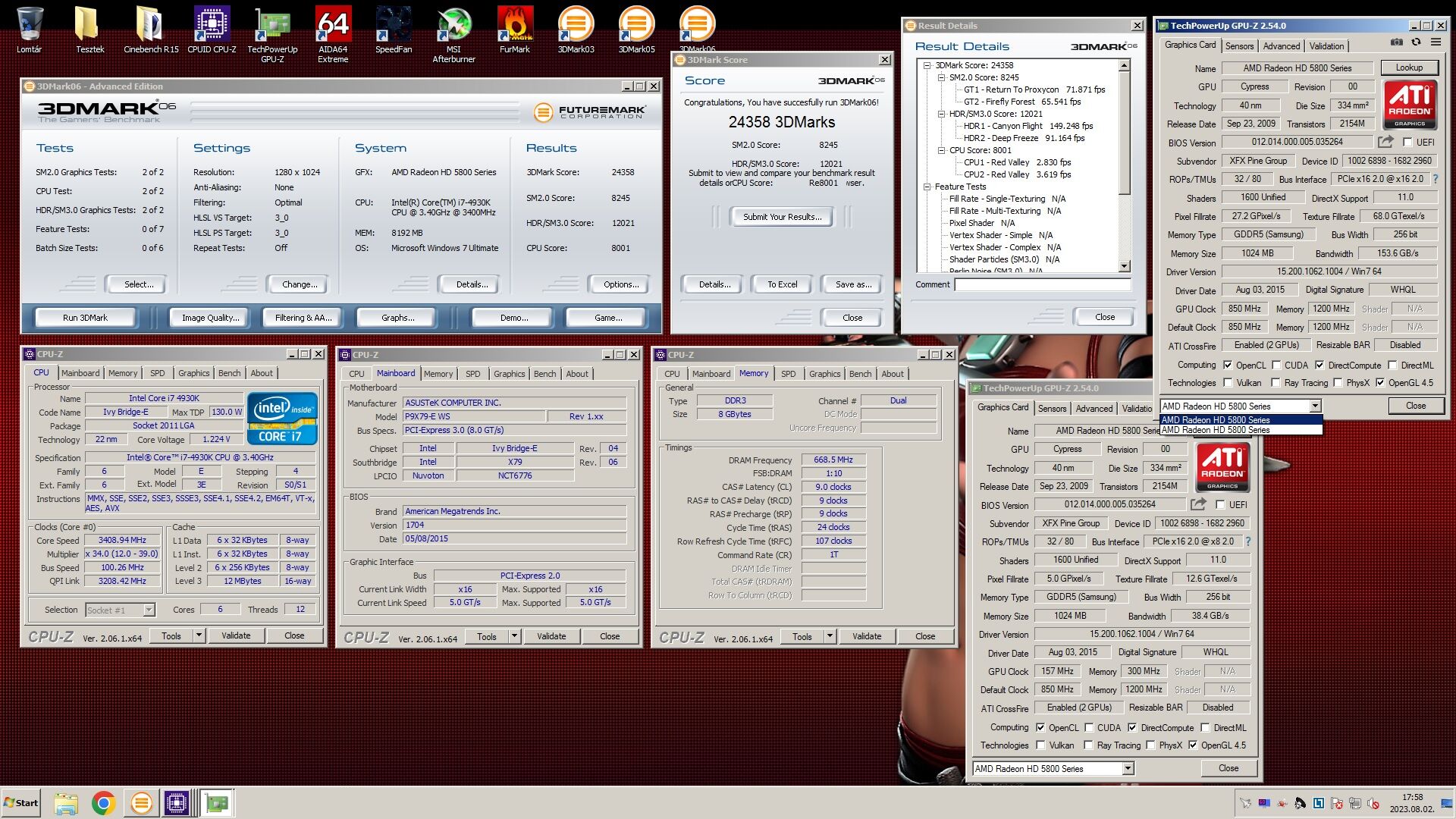Launch MSI Afterburner desktop shortcut
The width and height of the screenshot is (1456, 819).
pyautogui.click(x=453, y=34)
